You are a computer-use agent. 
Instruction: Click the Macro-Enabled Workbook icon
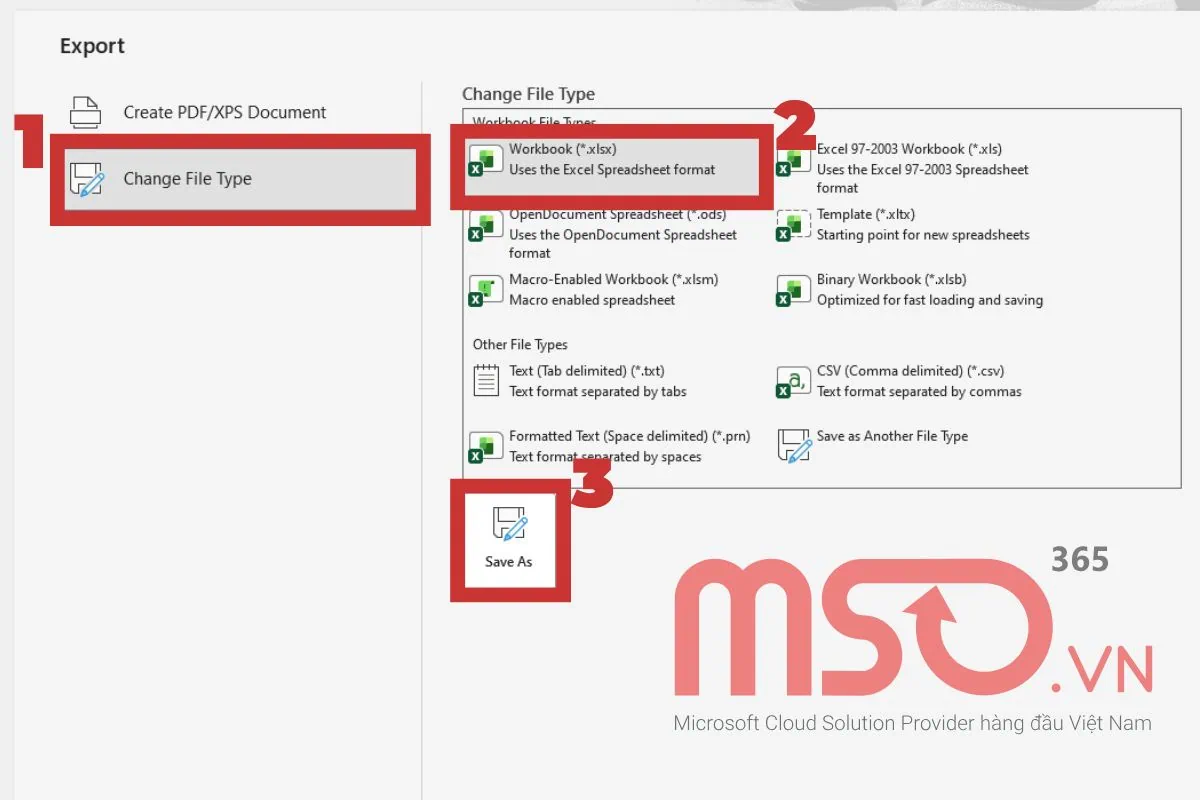(486, 291)
